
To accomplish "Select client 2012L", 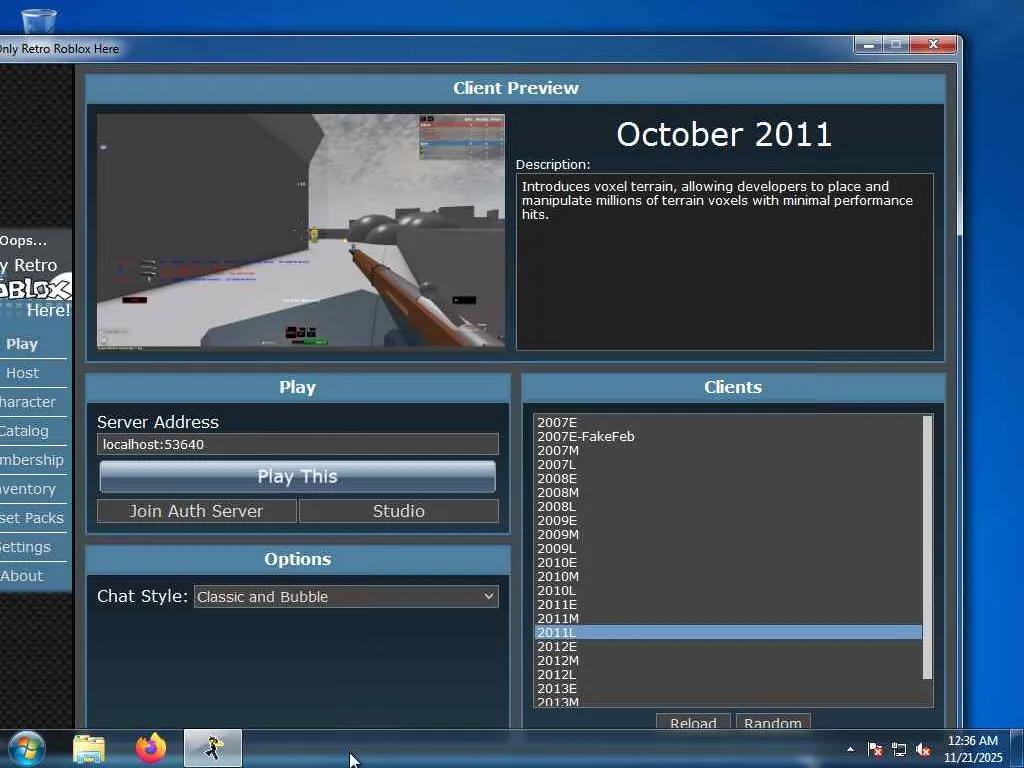I will [728, 675].
